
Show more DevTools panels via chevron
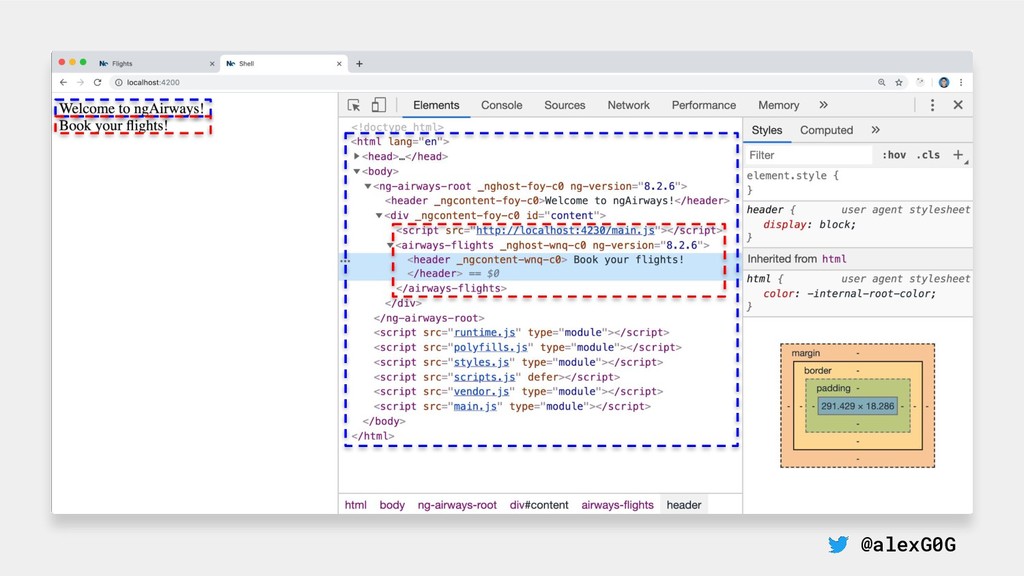(x=823, y=105)
